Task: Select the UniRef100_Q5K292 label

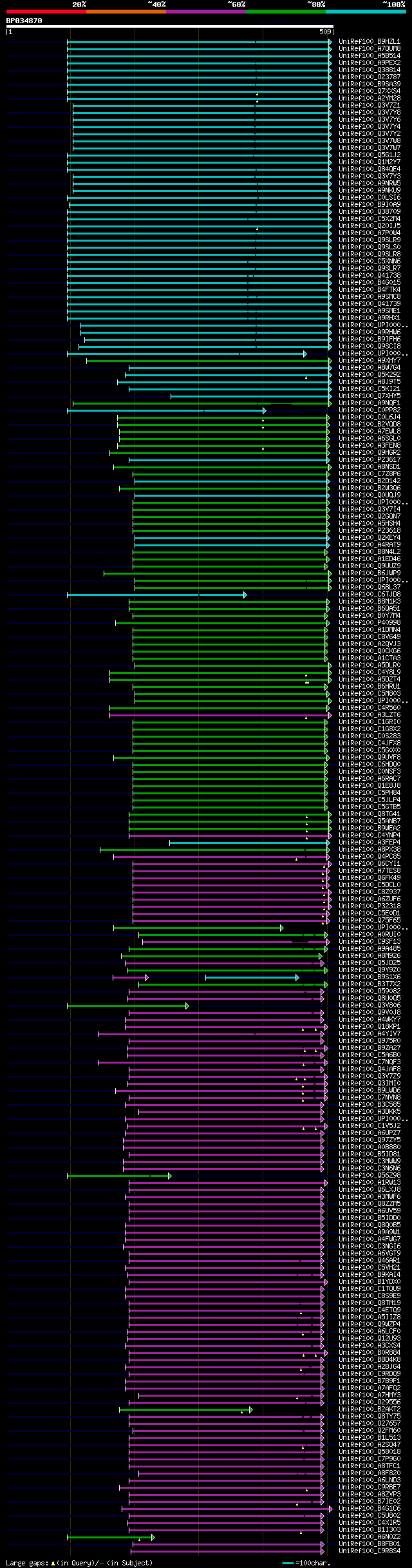Action: [x=370, y=375]
